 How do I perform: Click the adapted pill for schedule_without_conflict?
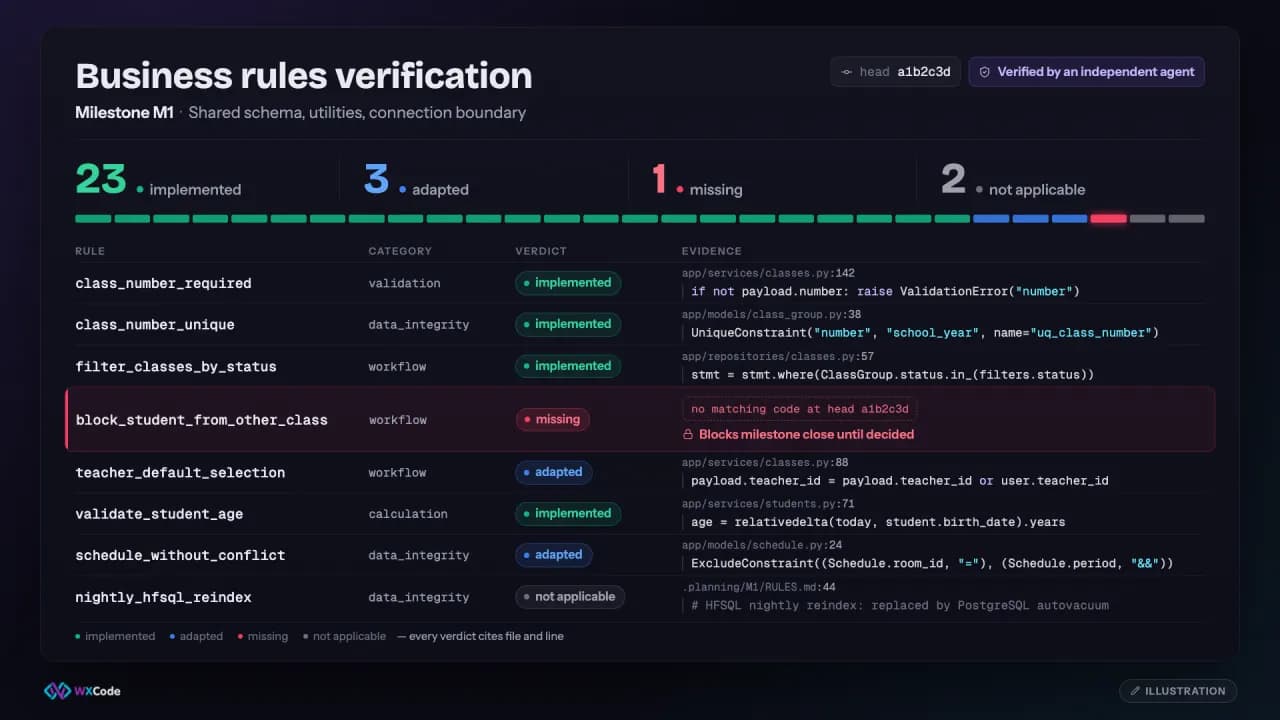(x=553, y=555)
